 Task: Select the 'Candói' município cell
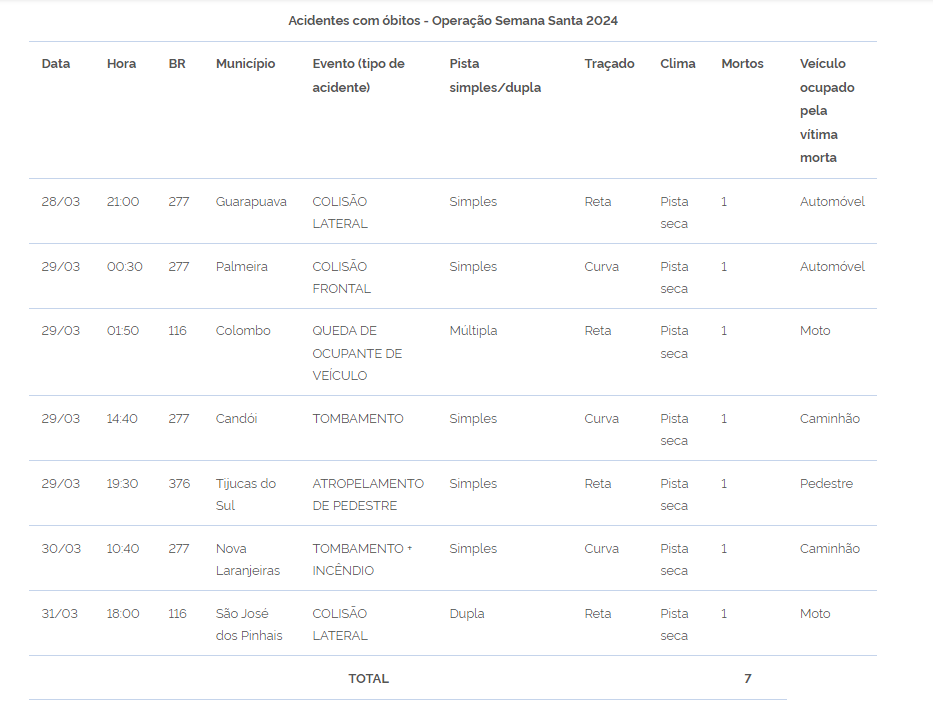click(236, 419)
